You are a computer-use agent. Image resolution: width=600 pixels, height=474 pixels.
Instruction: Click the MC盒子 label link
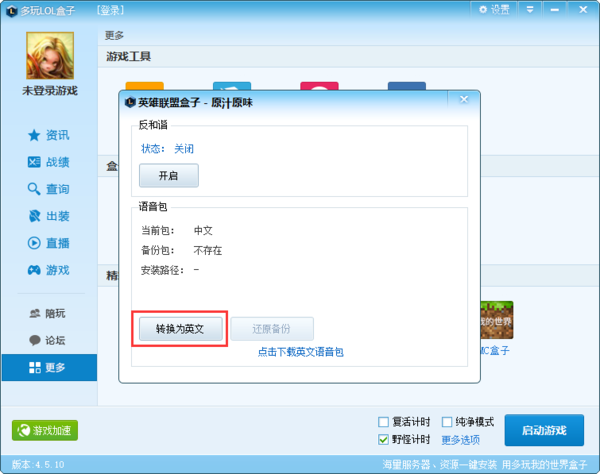(495, 350)
